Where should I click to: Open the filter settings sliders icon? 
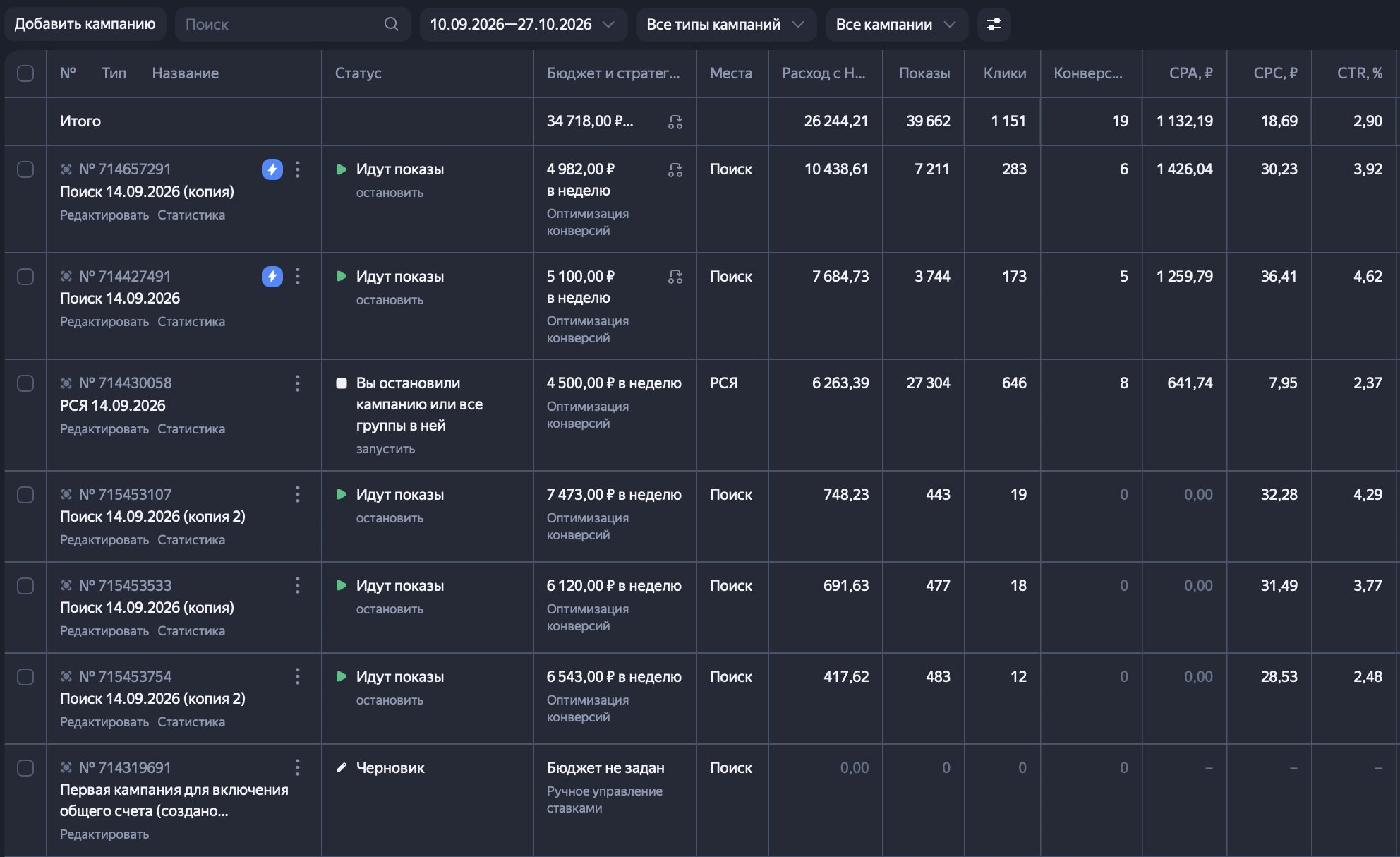(x=994, y=24)
